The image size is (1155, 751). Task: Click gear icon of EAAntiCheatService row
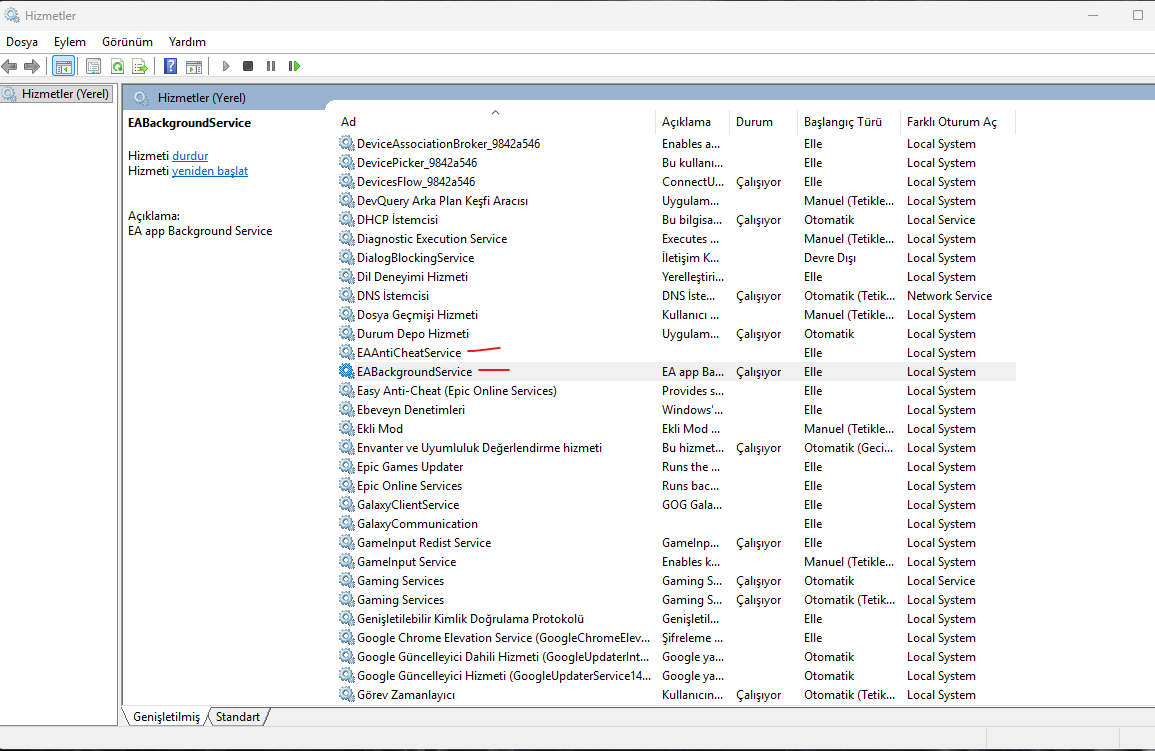346,352
